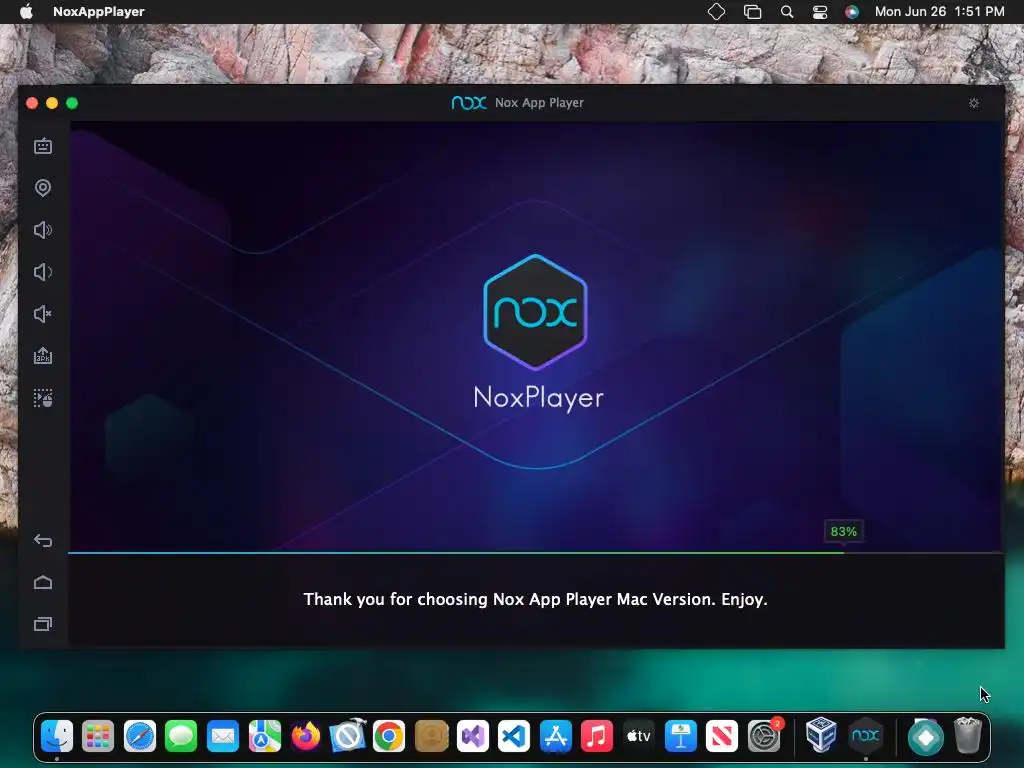Launch Google Chrome from the Dock
Viewport: 1024px width, 768px height.
coord(389,737)
